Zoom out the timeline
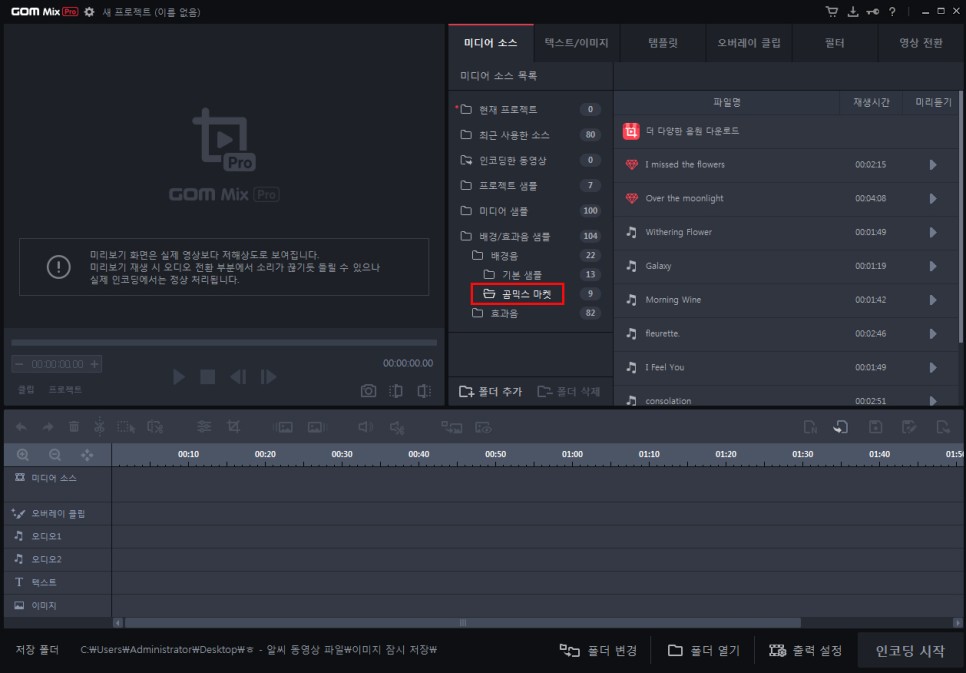This screenshot has width=966, height=673. [55, 455]
